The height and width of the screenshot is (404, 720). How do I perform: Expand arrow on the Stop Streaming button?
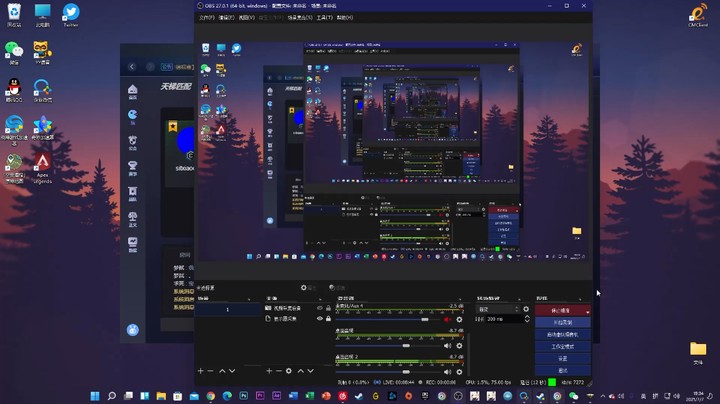coord(587,311)
